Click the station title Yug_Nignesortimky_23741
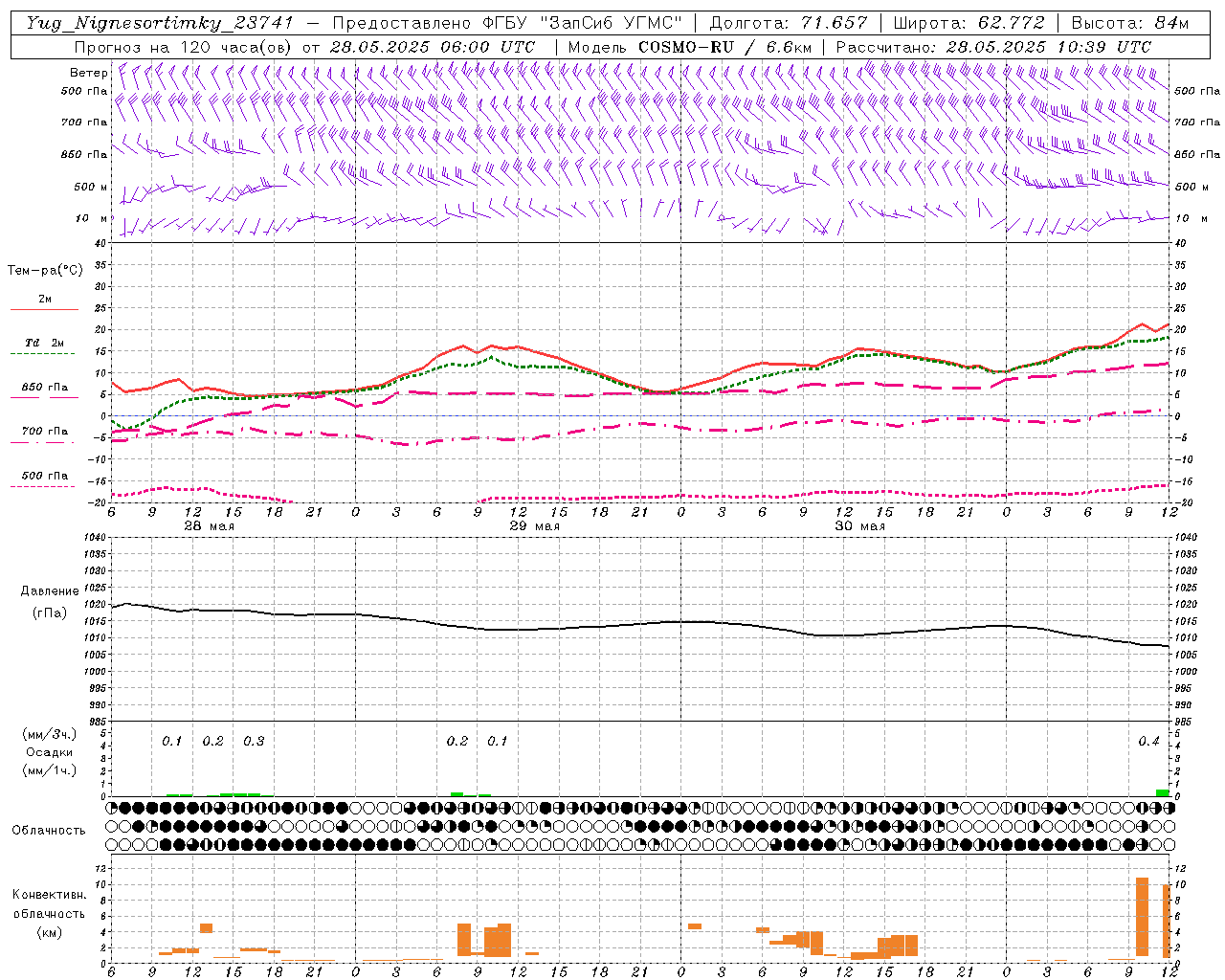 161,23
